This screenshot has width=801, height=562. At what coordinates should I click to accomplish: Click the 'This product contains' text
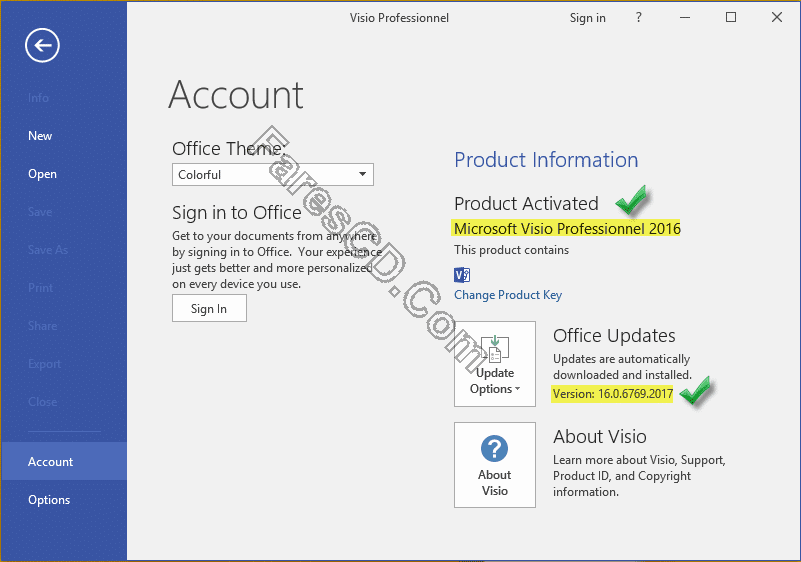pyautogui.click(x=511, y=250)
